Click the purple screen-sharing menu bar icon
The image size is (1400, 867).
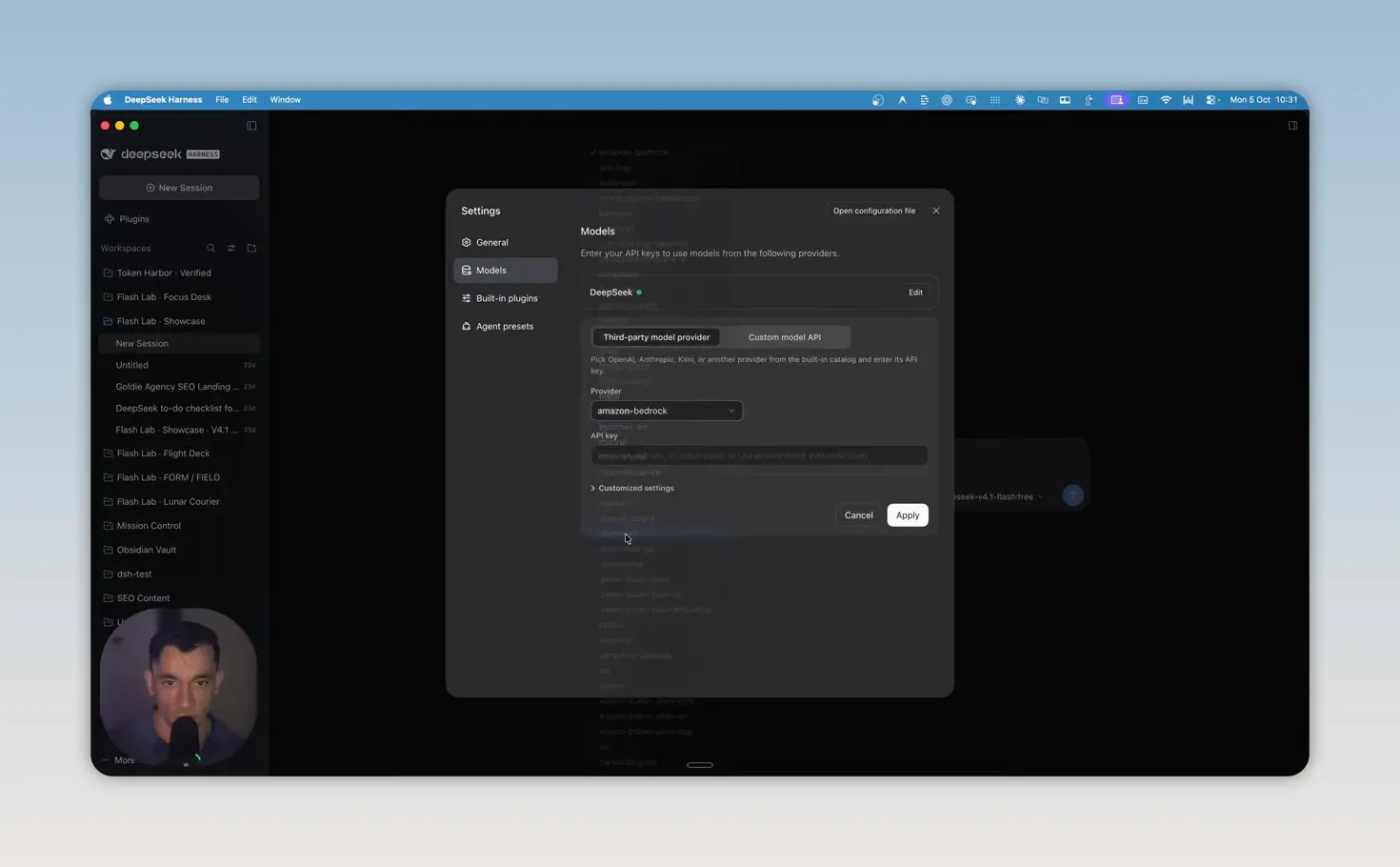(x=1116, y=100)
